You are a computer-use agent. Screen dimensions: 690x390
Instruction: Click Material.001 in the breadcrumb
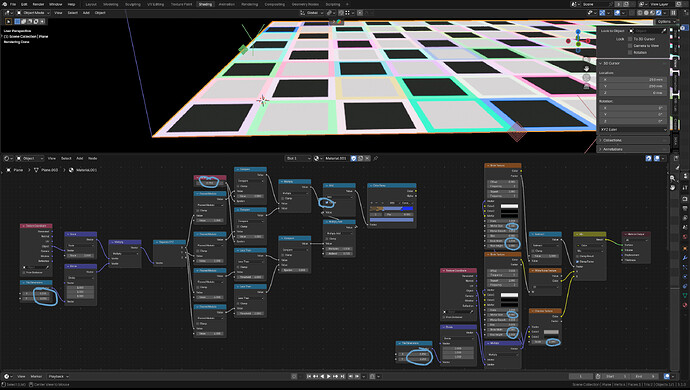[86, 170]
